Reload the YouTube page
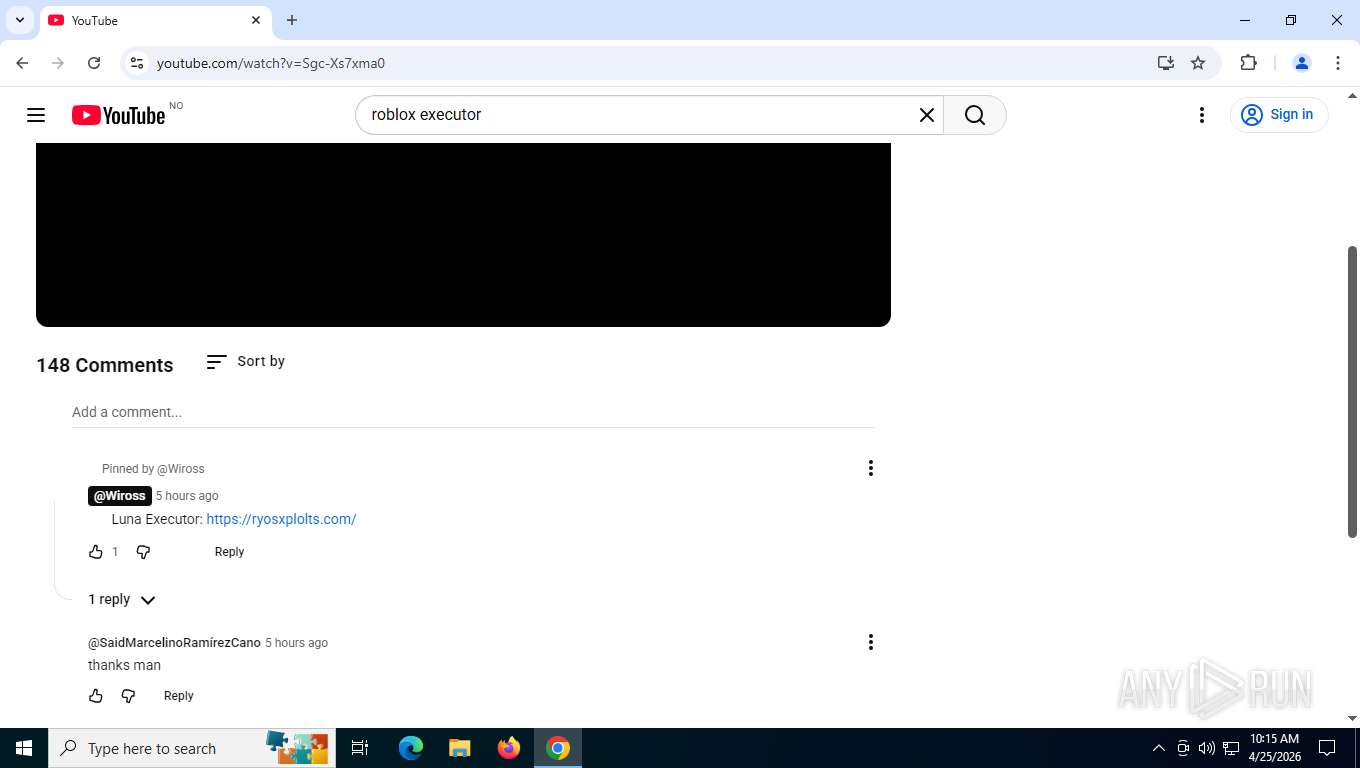1360x768 pixels. click(94, 63)
